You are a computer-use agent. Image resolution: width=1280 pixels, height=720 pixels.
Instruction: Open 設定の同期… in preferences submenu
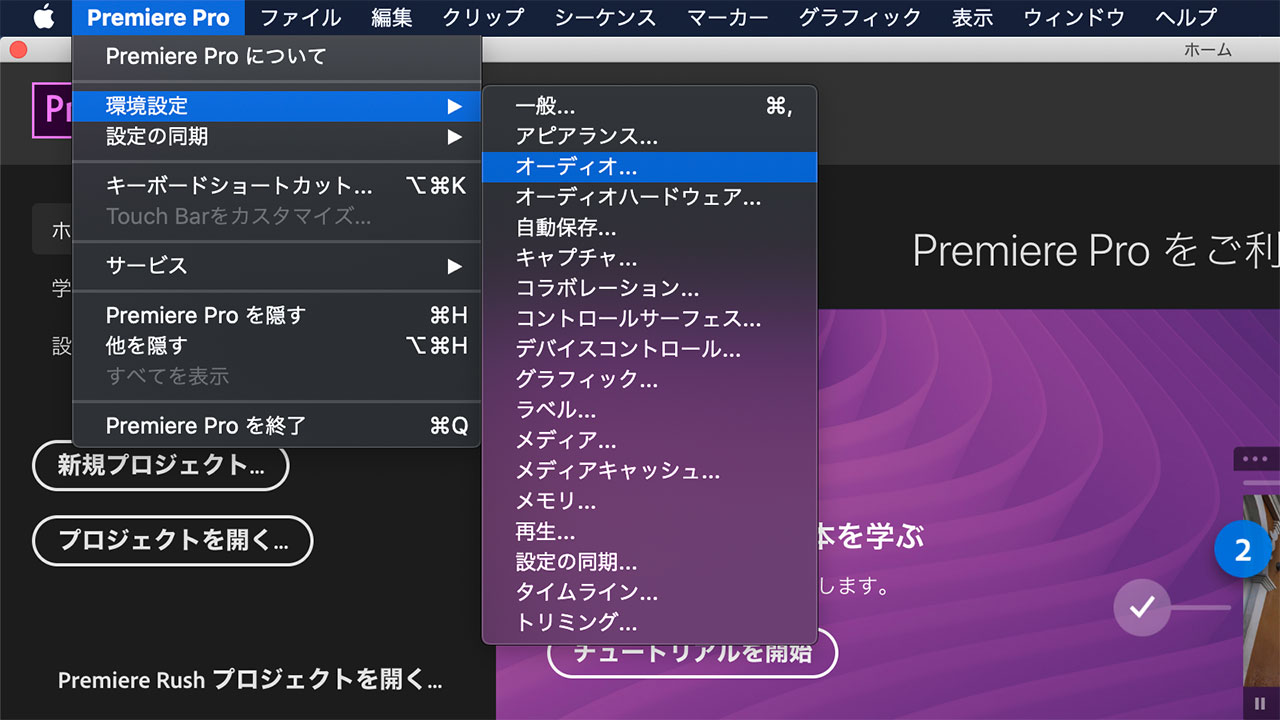pyautogui.click(x=649, y=562)
